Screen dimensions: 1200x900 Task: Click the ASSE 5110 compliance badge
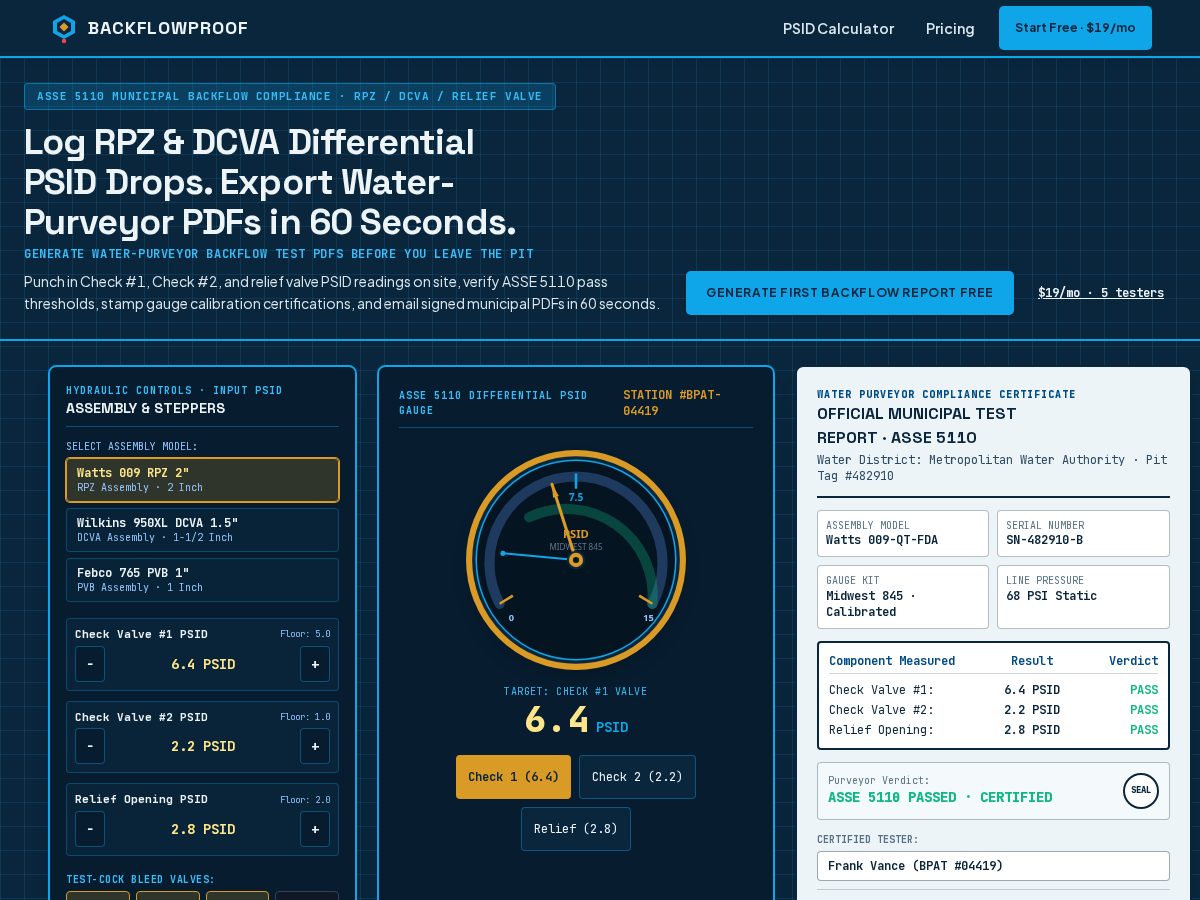pos(290,97)
